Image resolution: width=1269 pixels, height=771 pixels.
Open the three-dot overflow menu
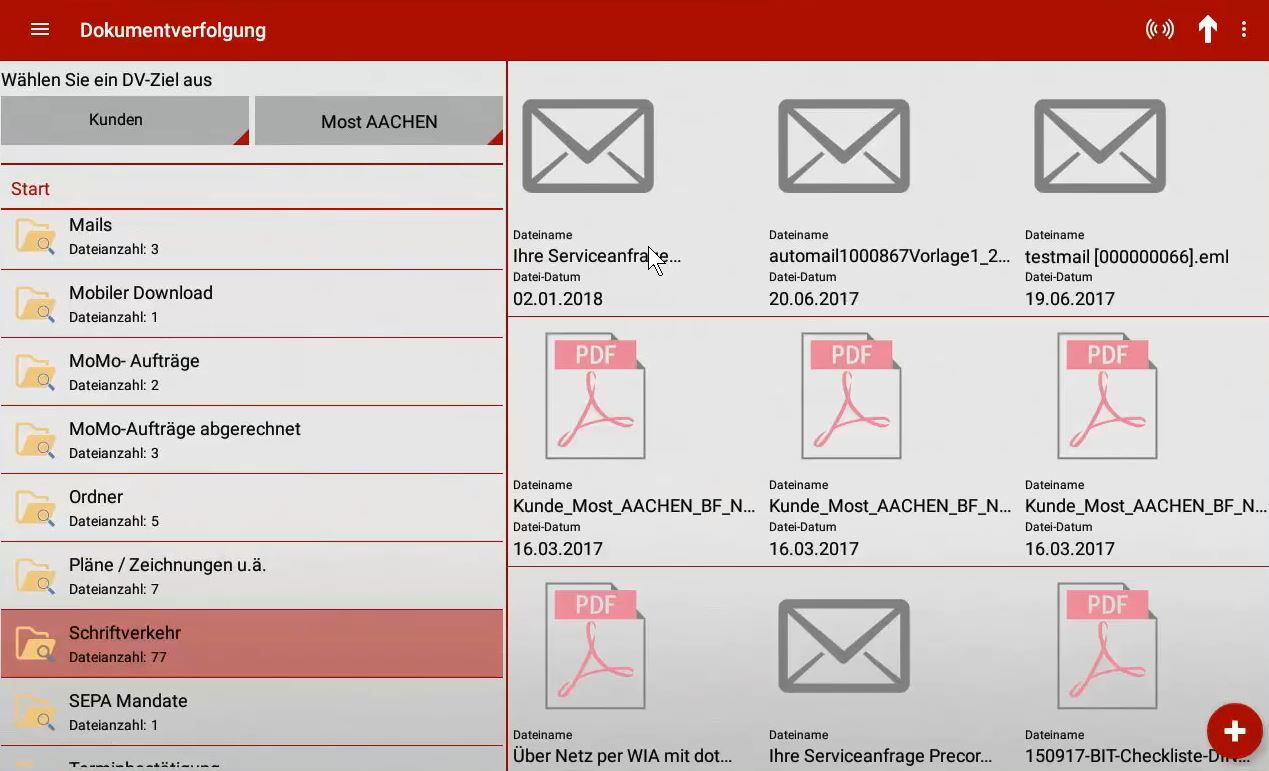coord(1244,30)
